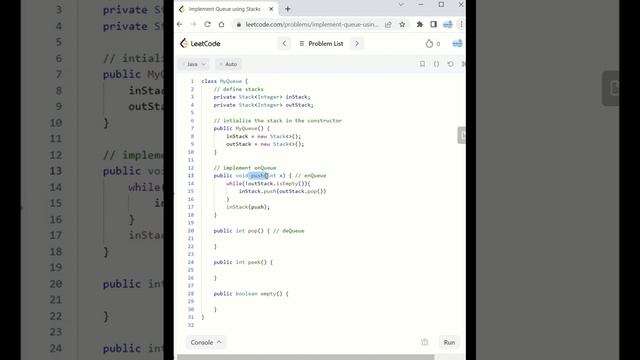Open the Chrome profile avatar in toolbar
Image resolution: width=640 pixels, height=360 pixels.
[x=448, y=24]
